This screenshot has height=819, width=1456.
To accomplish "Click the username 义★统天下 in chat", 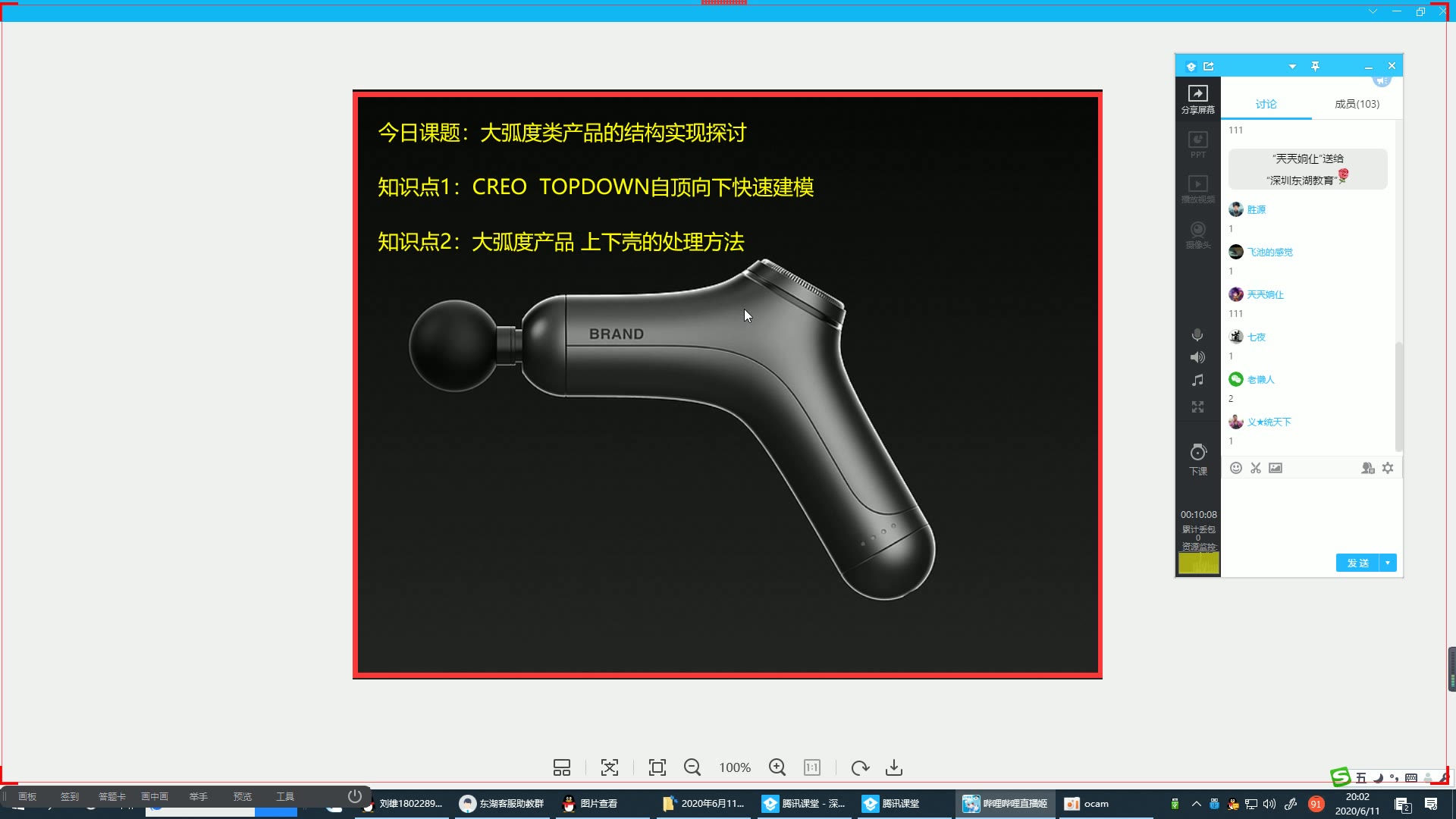I will pyautogui.click(x=1269, y=422).
